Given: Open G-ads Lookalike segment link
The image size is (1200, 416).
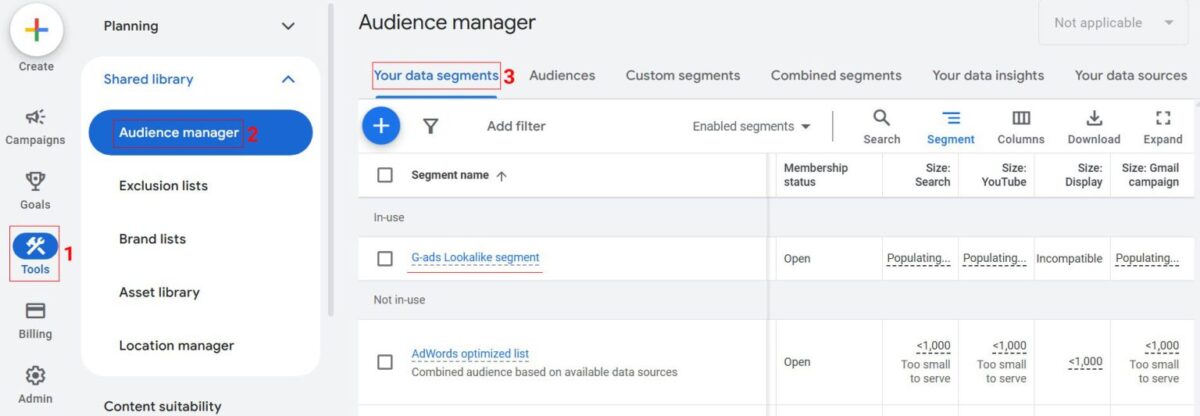Looking at the screenshot, I should [475, 258].
